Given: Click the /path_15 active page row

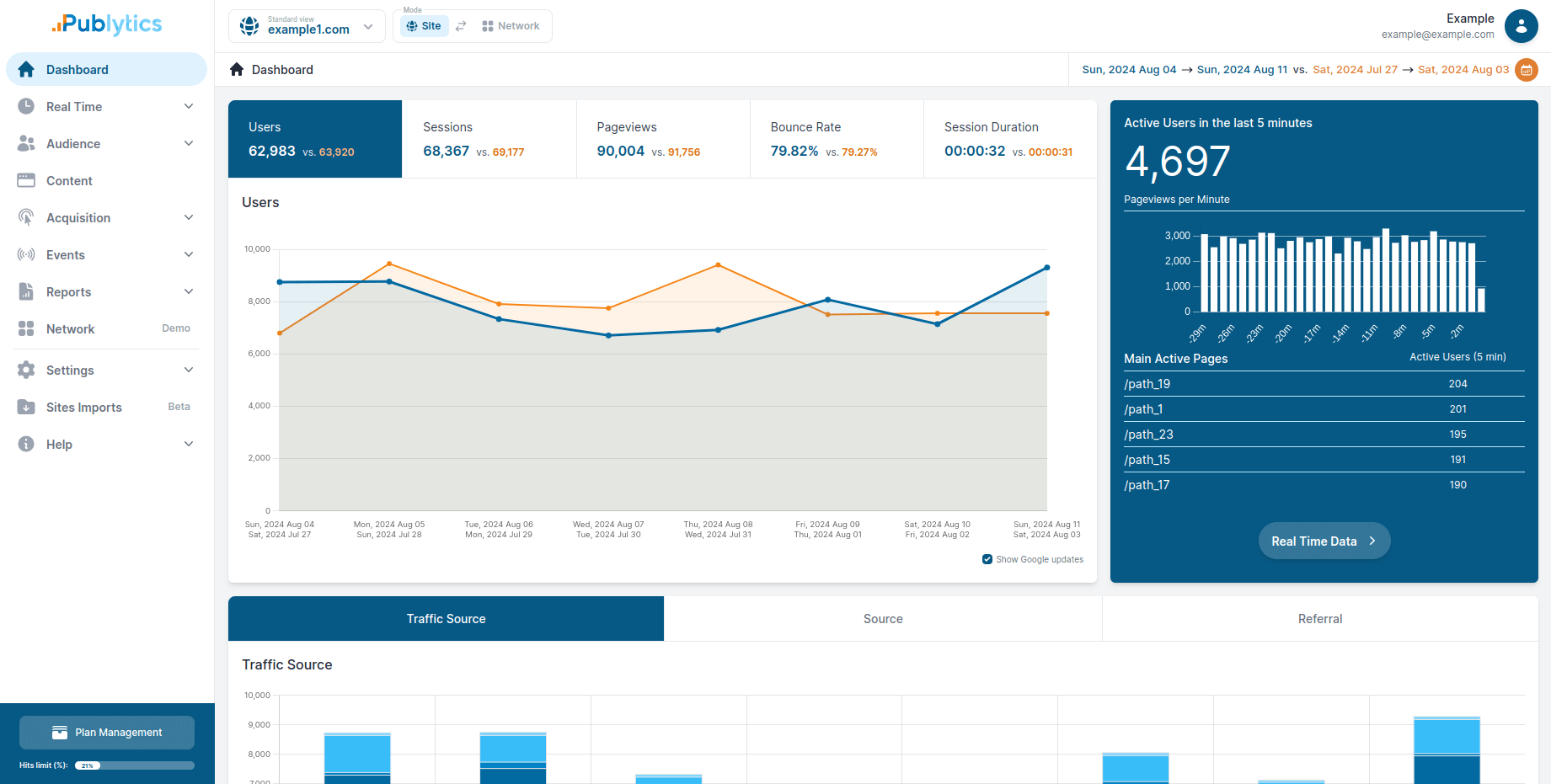Looking at the screenshot, I should coord(1324,460).
